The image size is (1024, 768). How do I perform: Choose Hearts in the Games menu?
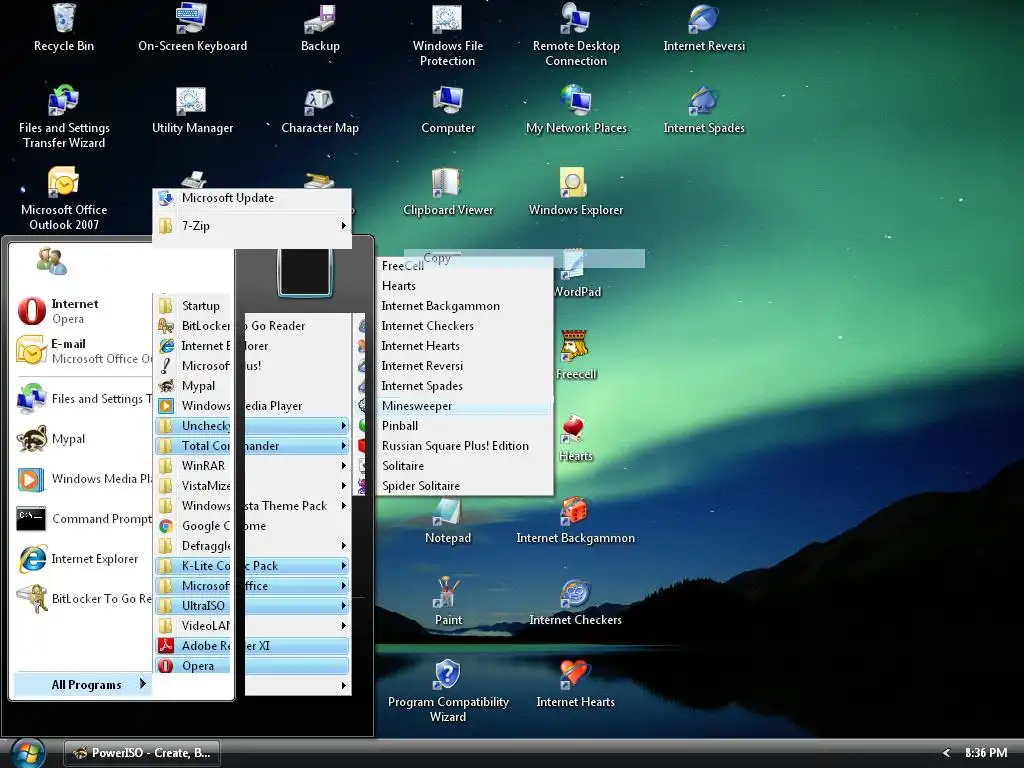pos(464,286)
